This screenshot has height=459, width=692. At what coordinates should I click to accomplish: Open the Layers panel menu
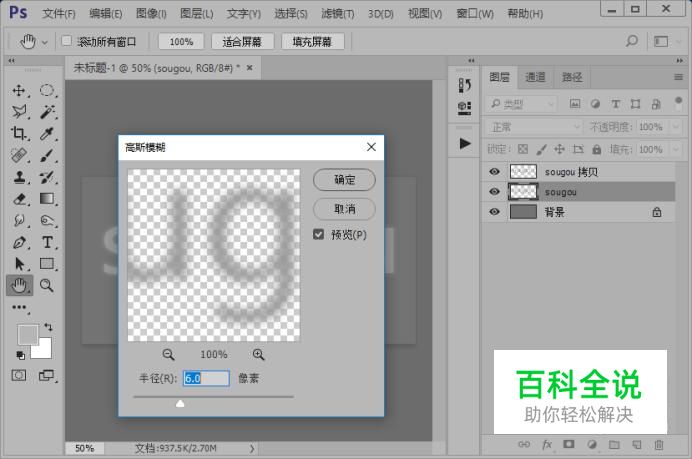[x=678, y=77]
